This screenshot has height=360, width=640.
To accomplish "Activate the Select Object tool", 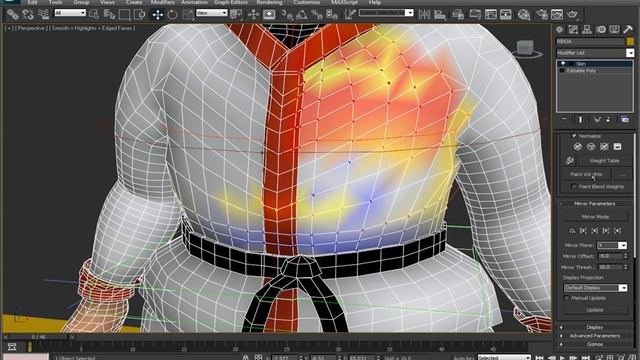I will pos(94,15).
